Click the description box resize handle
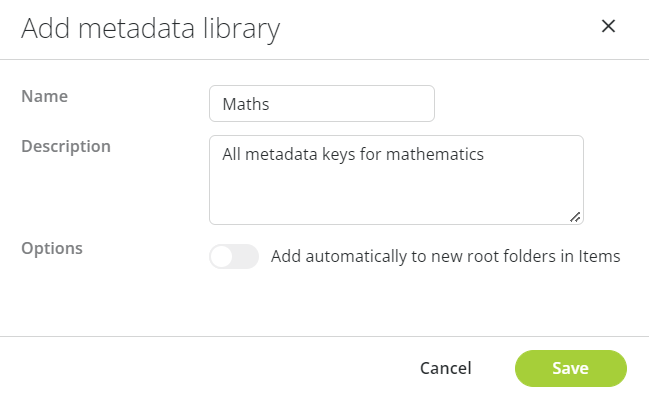This screenshot has height=394, width=649. 575,217
